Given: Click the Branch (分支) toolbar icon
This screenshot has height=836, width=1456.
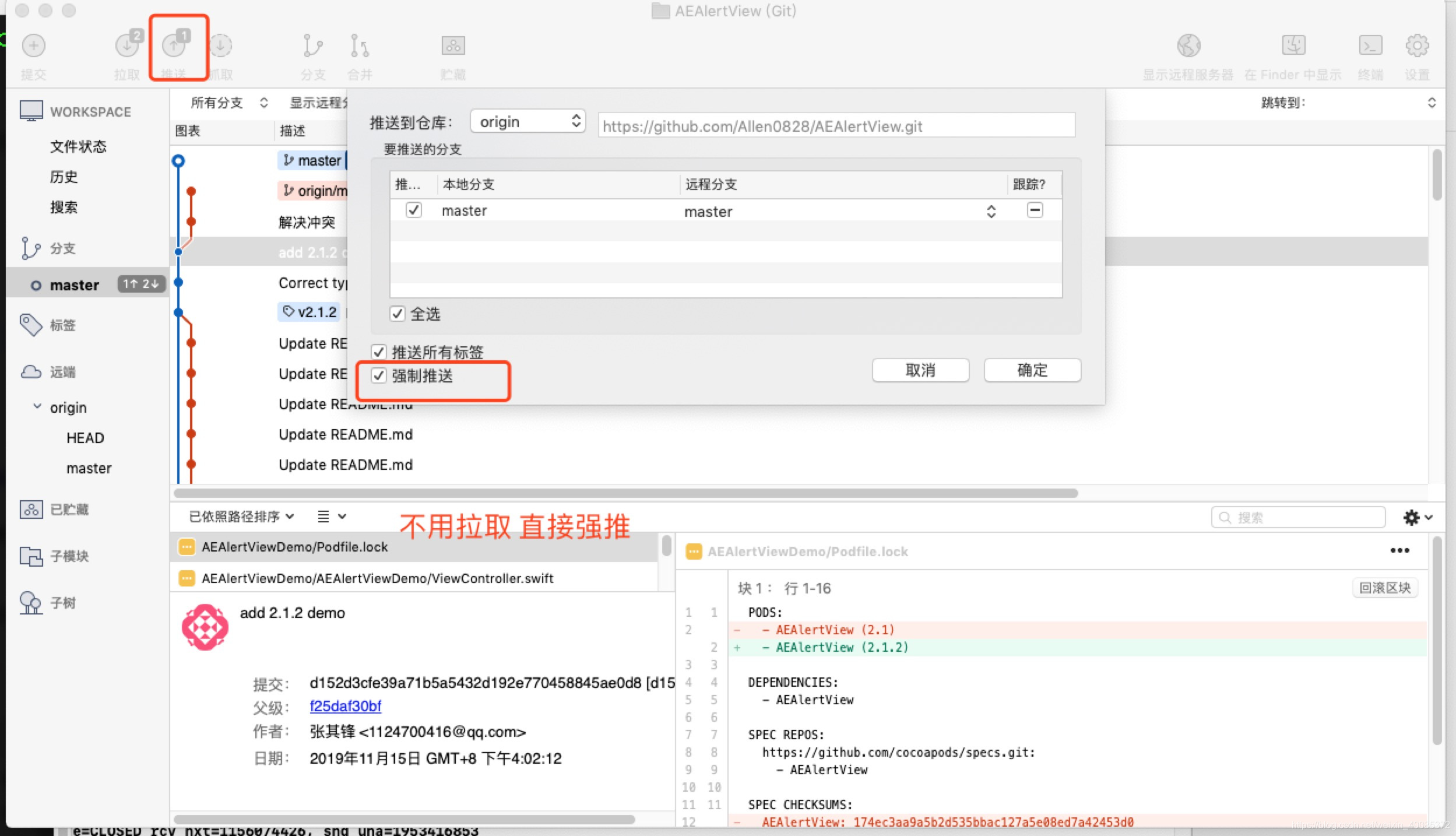Looking at the screenshot, I should (x=313, y=46).
